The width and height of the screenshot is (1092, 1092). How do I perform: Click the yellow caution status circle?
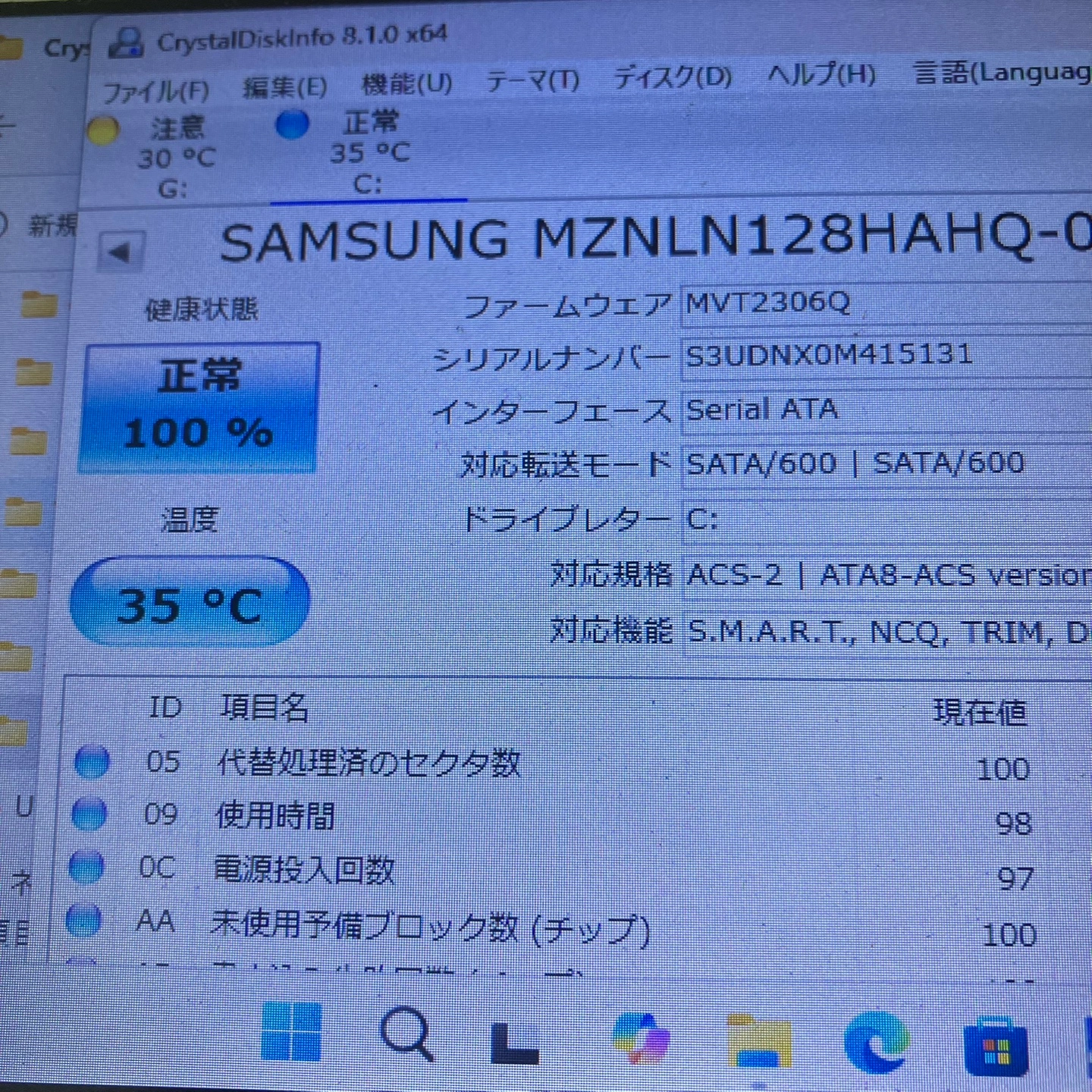(x=103, y=131)
